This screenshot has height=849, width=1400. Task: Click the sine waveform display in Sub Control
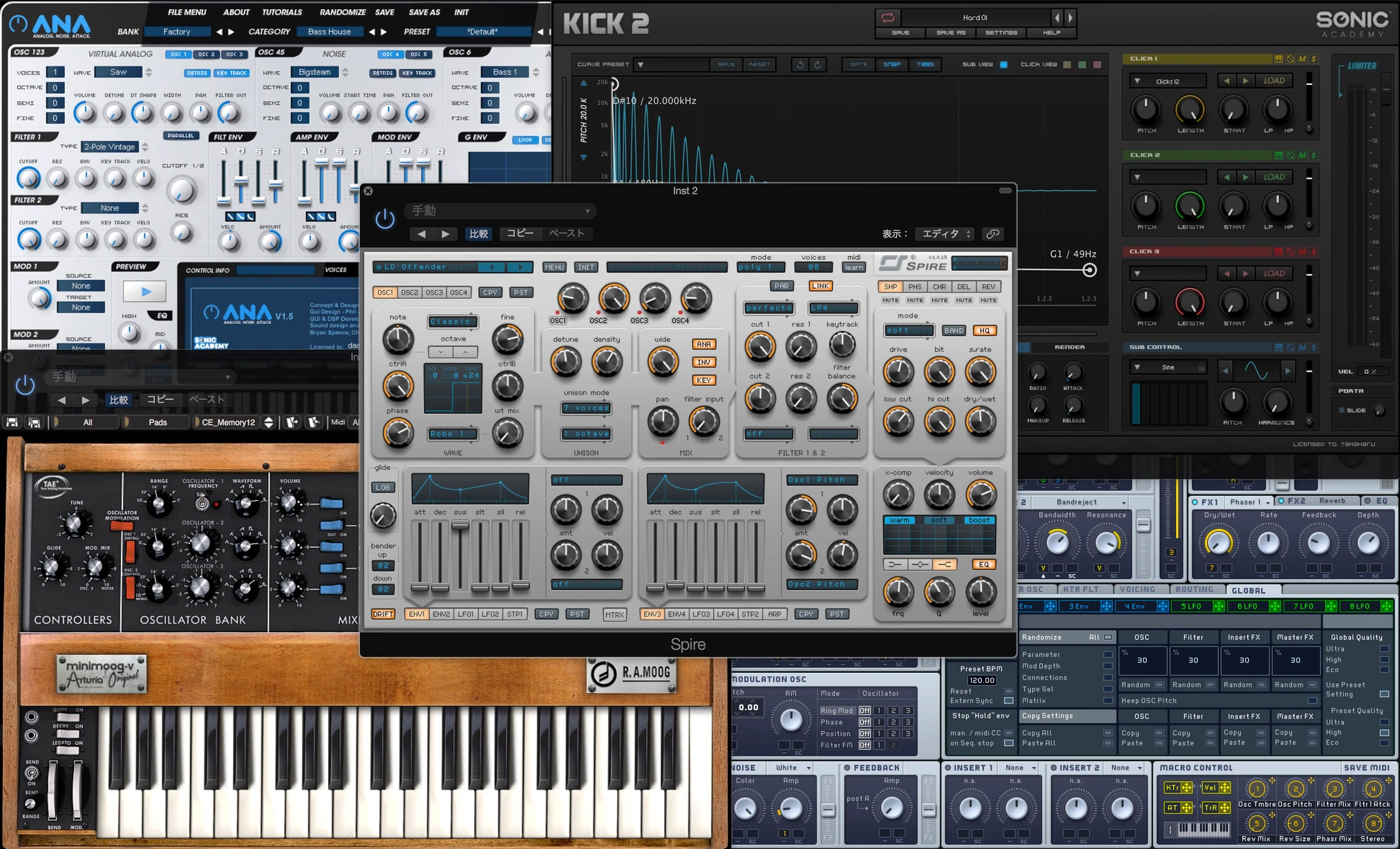pos(1256,371)
